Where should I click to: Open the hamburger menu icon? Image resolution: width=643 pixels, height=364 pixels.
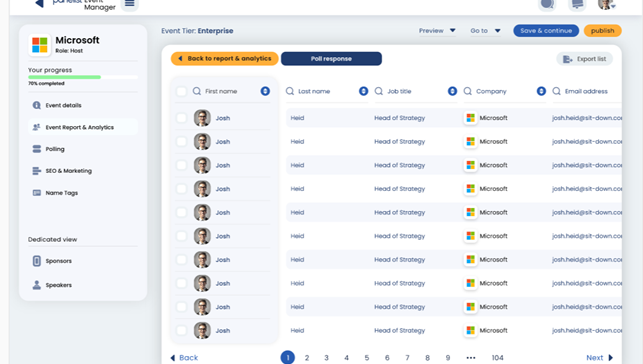pyautogui.click(x=130, y=4)
